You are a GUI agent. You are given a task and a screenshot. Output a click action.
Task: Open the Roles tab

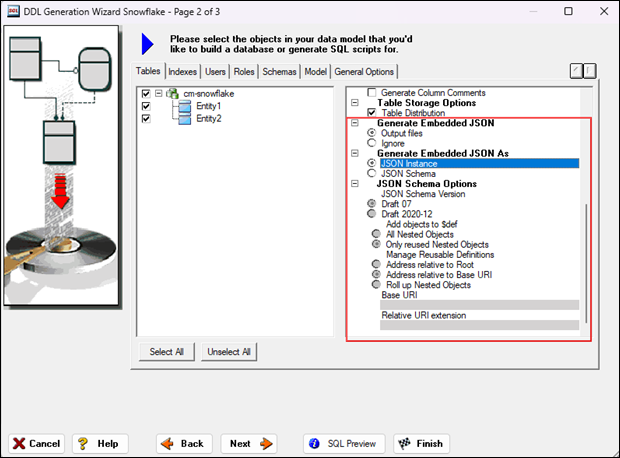pos(244,72)
